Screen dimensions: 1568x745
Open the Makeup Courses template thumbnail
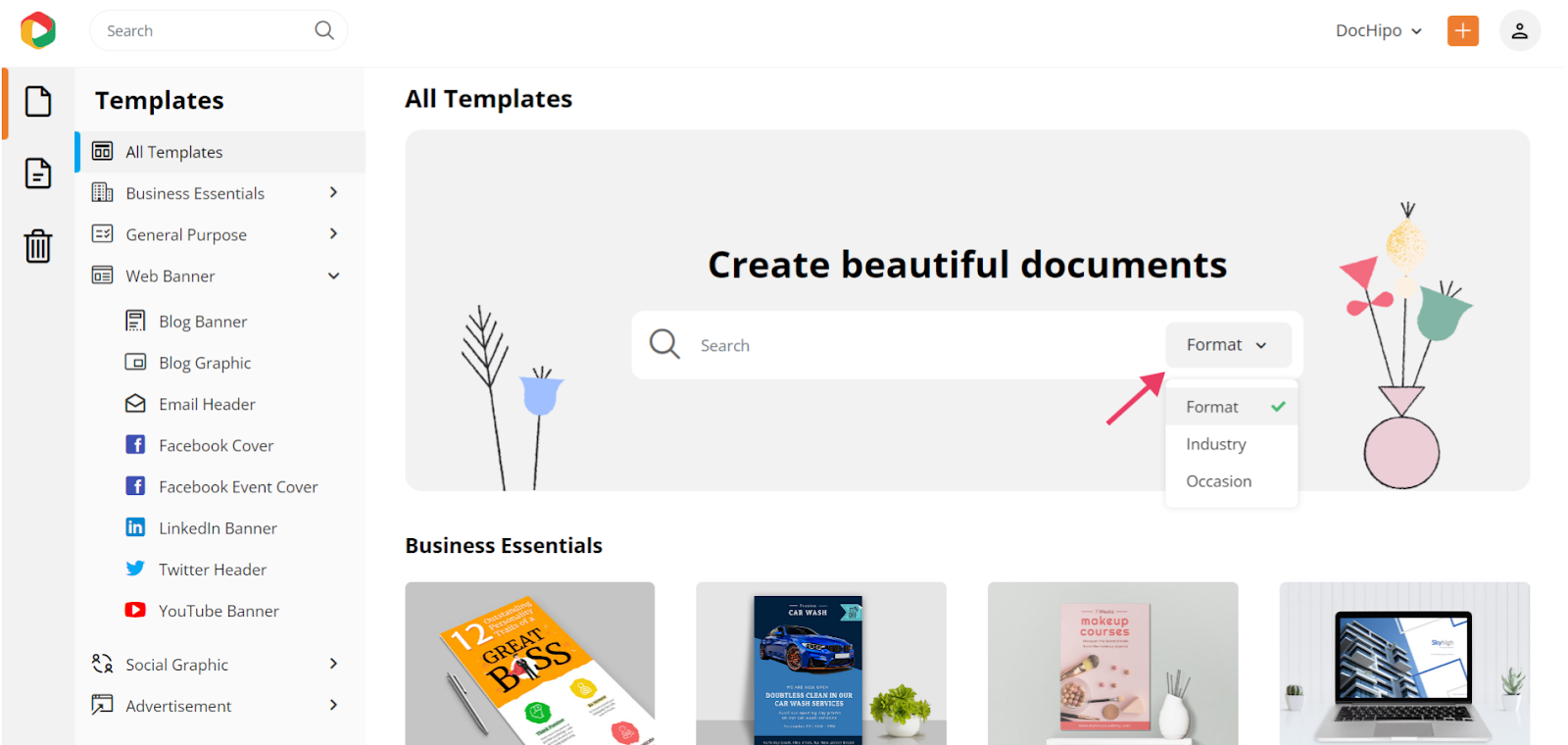pyautogui.click(x=1112, y=664)
